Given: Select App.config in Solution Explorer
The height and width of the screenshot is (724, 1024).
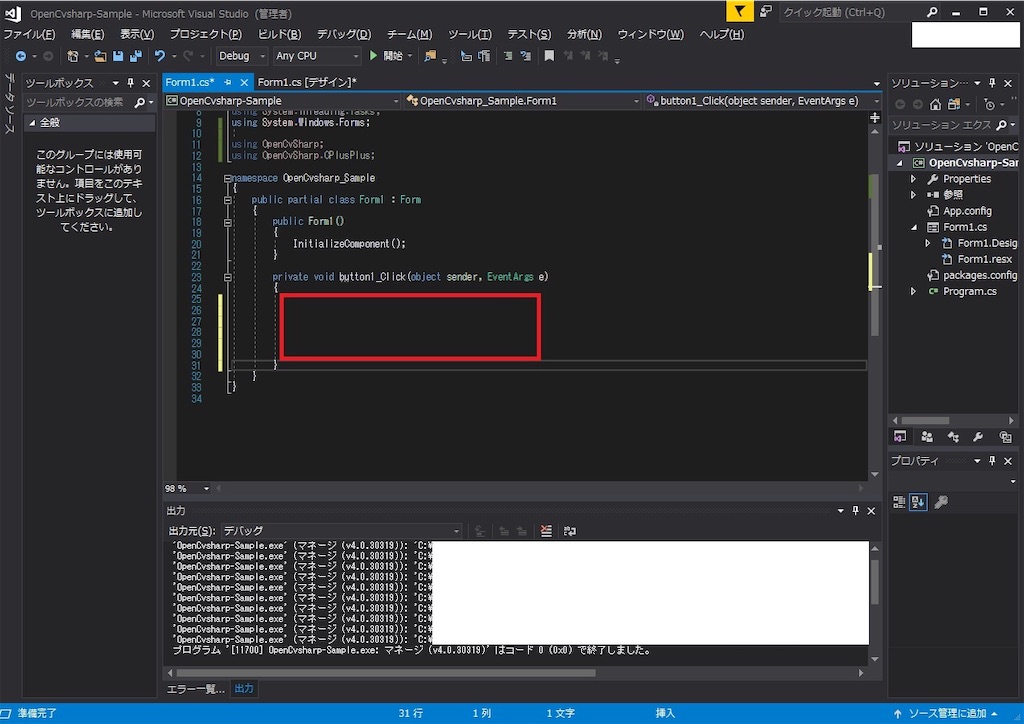Looking at the screenshot, I should coord(967,211).
